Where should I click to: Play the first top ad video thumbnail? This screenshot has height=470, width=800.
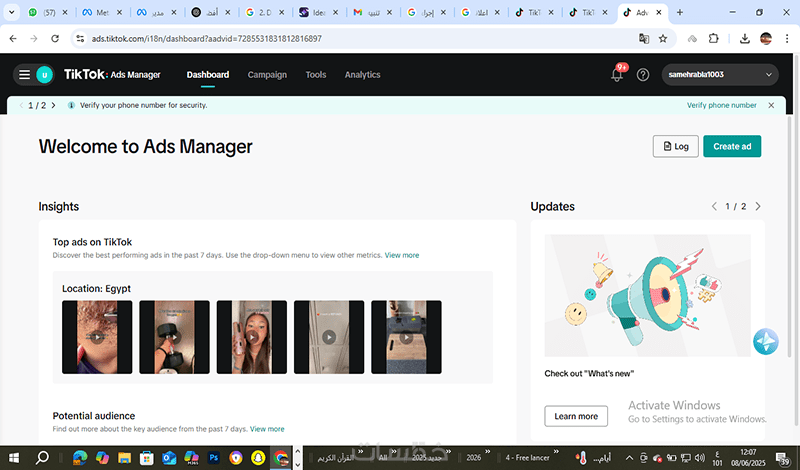point(97,337)
